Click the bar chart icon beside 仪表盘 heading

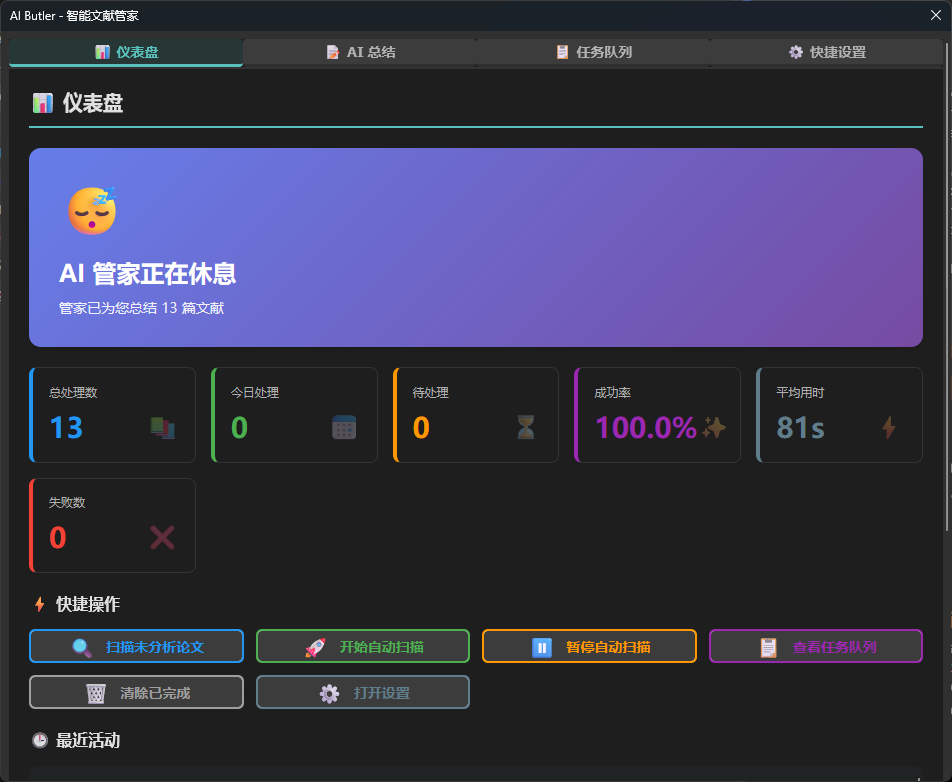[41, 102]
